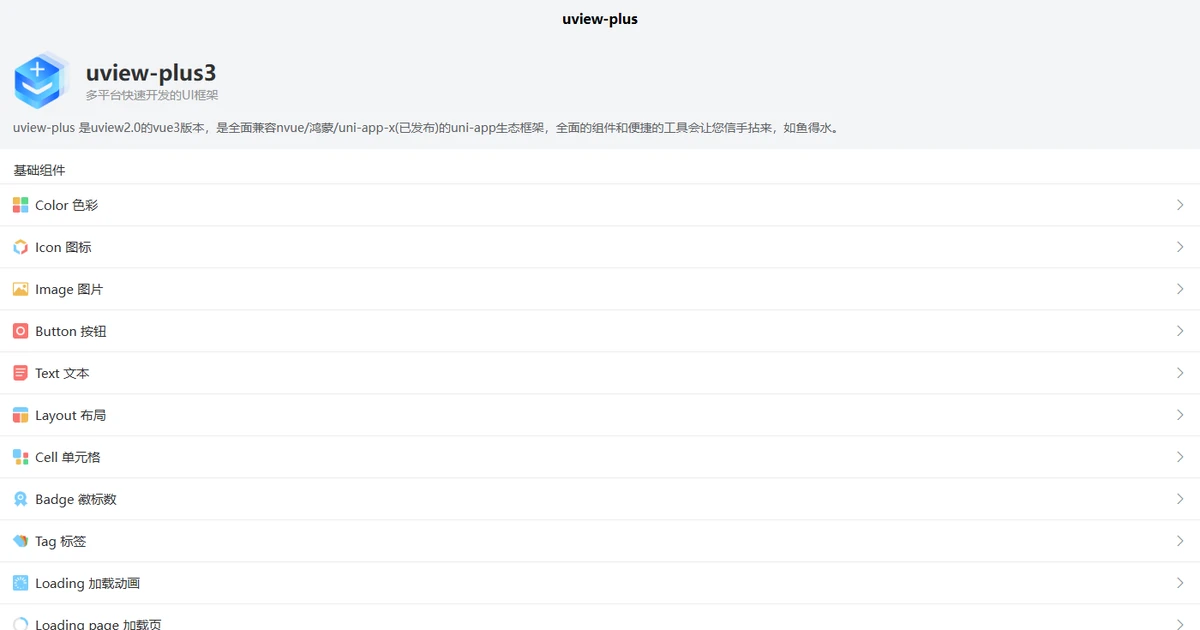Open Tag 标签 via its right chevron
The image size is (1200, 630).
[1180, 541]
